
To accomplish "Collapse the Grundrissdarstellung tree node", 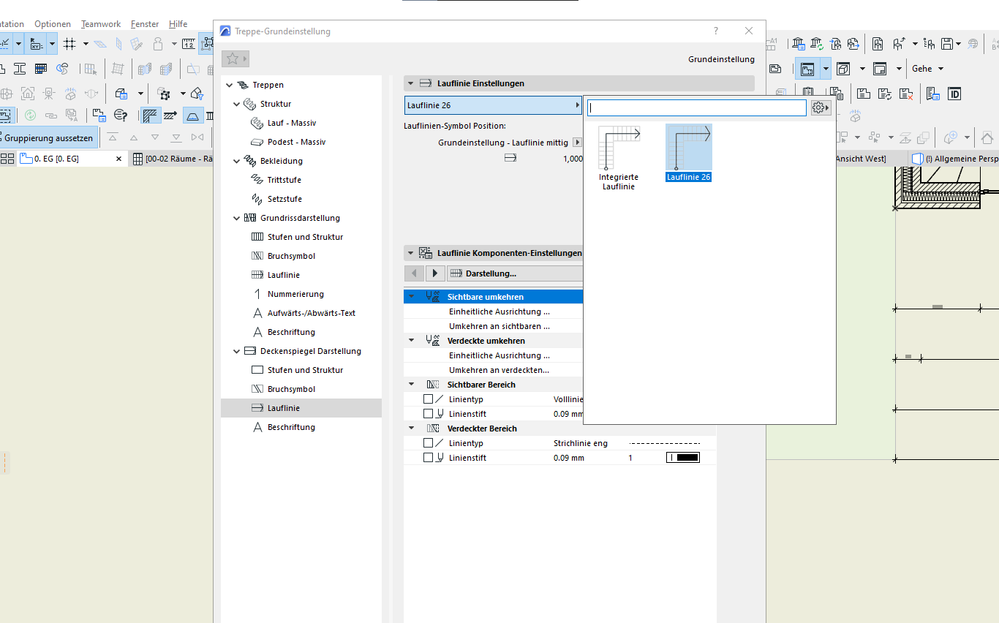I will point(237,218).
